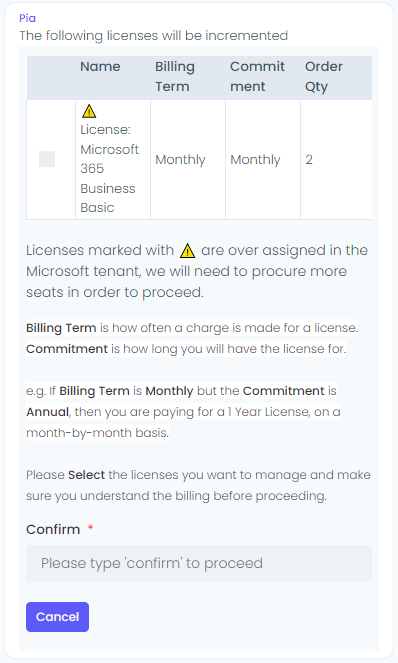This screenshot has height=663, width=398.
Task: Click the Confirm field label
Action: coord(53,529)
